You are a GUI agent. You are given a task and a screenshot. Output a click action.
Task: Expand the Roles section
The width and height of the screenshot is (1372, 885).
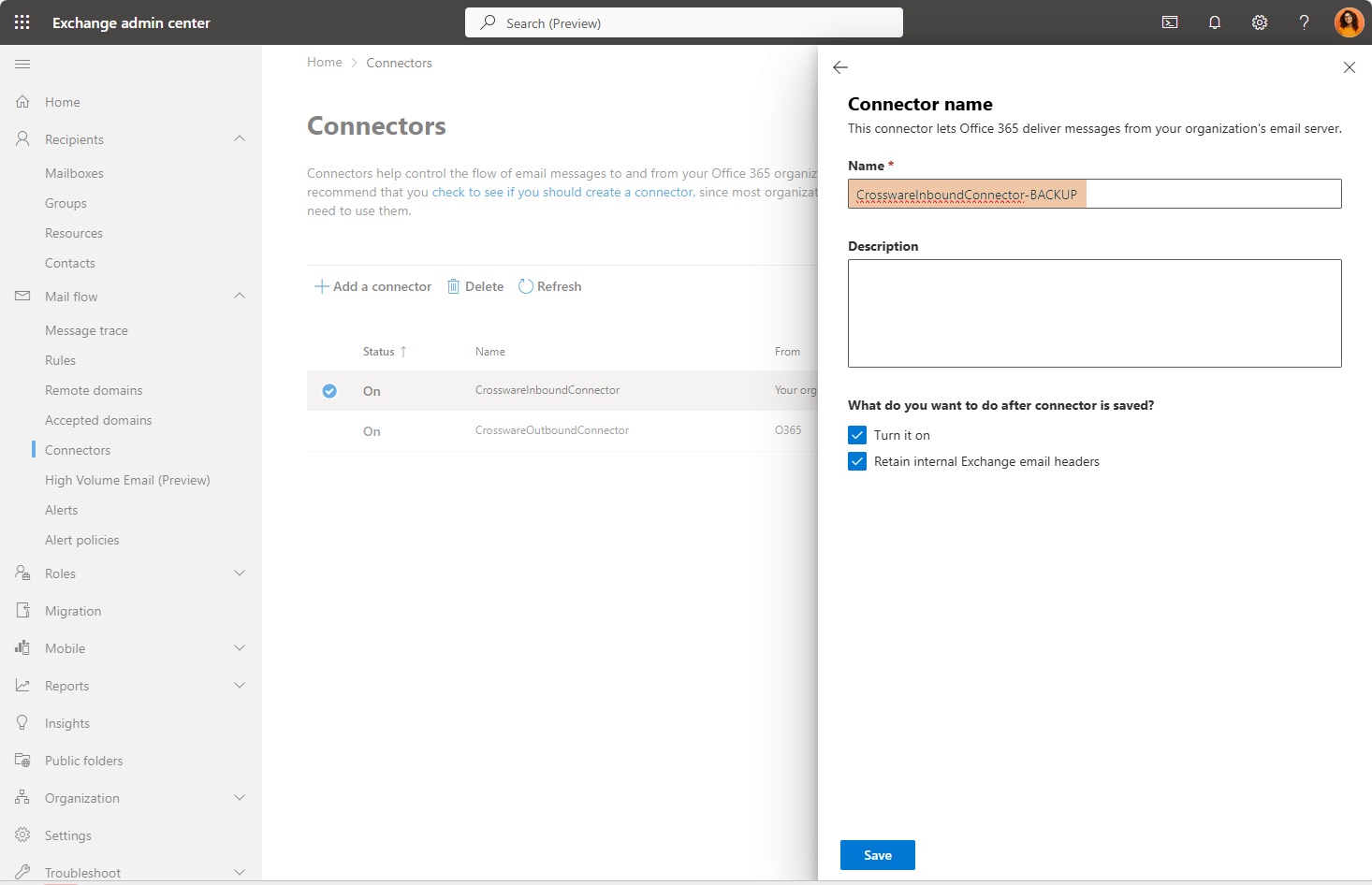(x=240, y=573)
